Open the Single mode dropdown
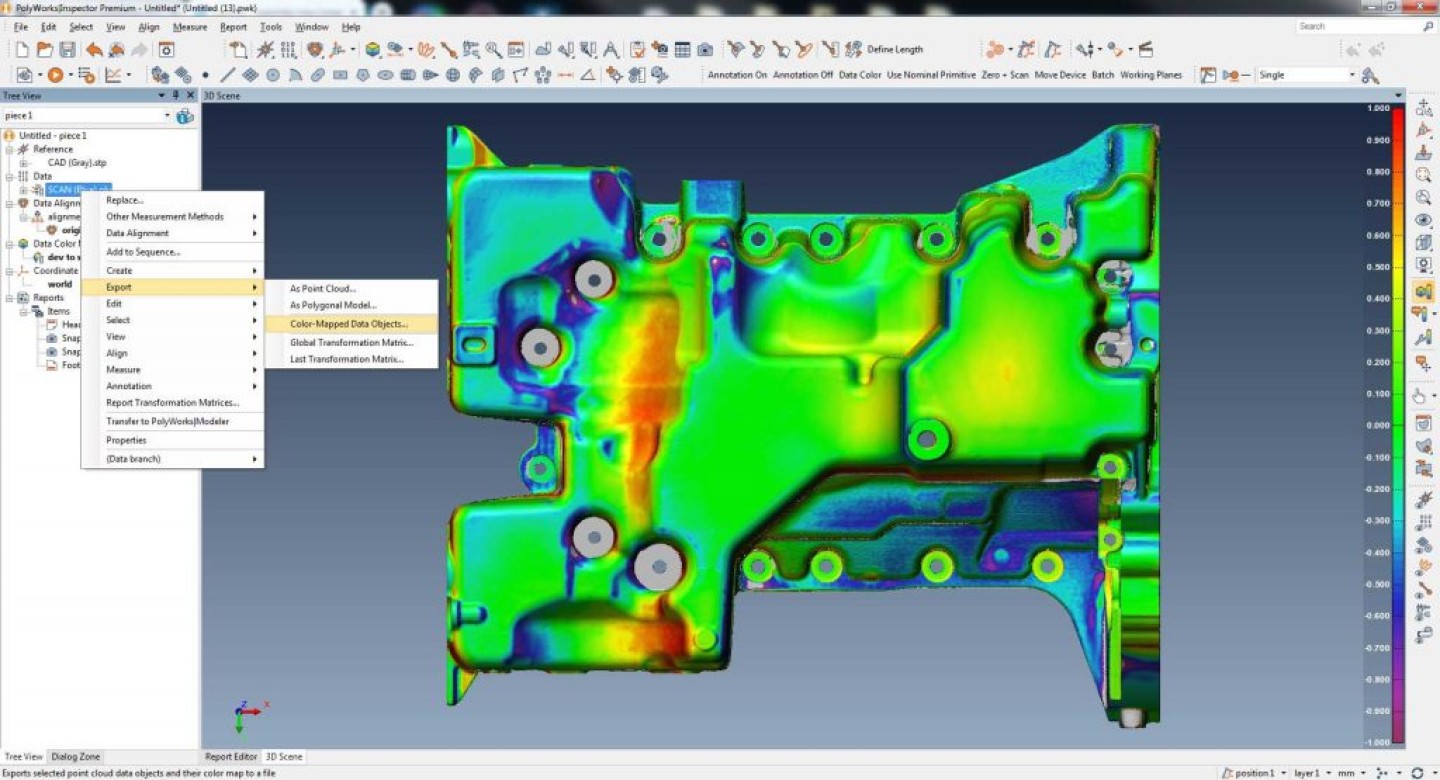Viewport: 1440px width, 780px height. tap(1352, 75)
